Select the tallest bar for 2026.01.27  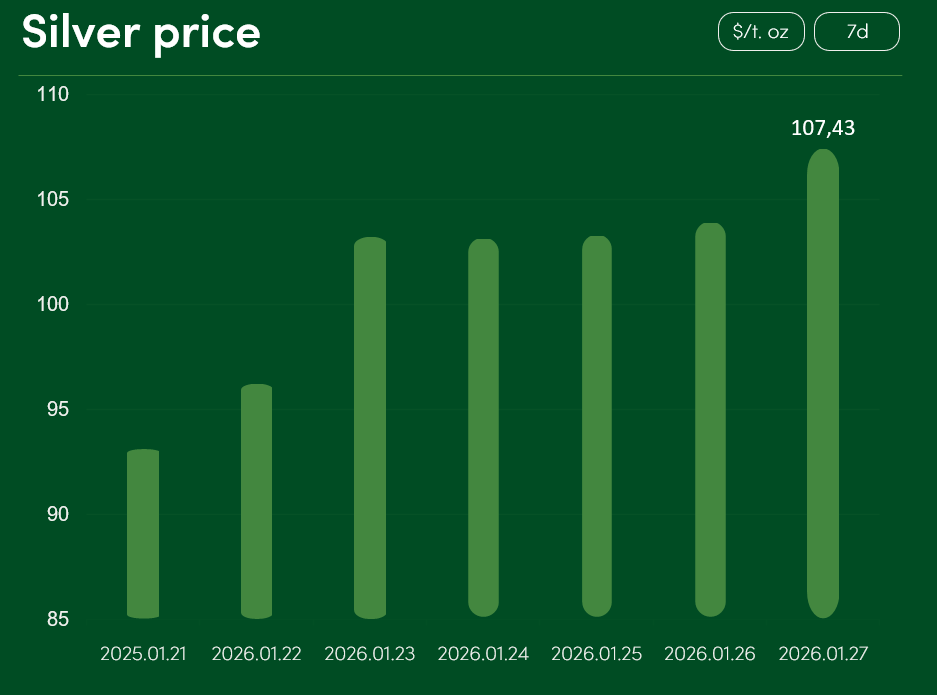[x=823, y=383]
